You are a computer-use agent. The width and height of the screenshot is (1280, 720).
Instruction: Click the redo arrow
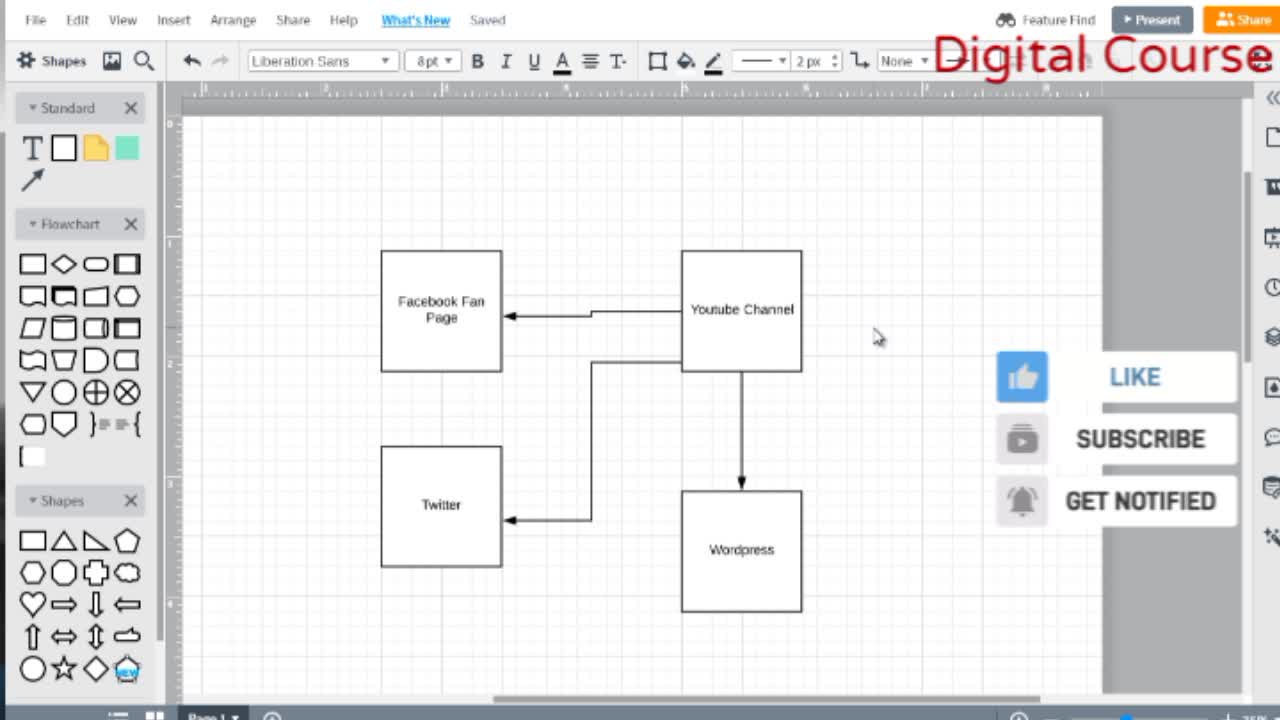(222, 61)
